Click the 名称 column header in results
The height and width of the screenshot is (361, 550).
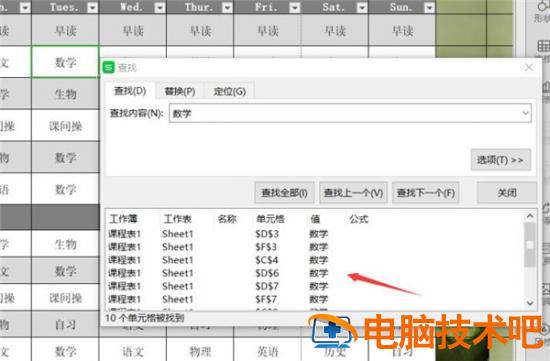pos(227,219)
